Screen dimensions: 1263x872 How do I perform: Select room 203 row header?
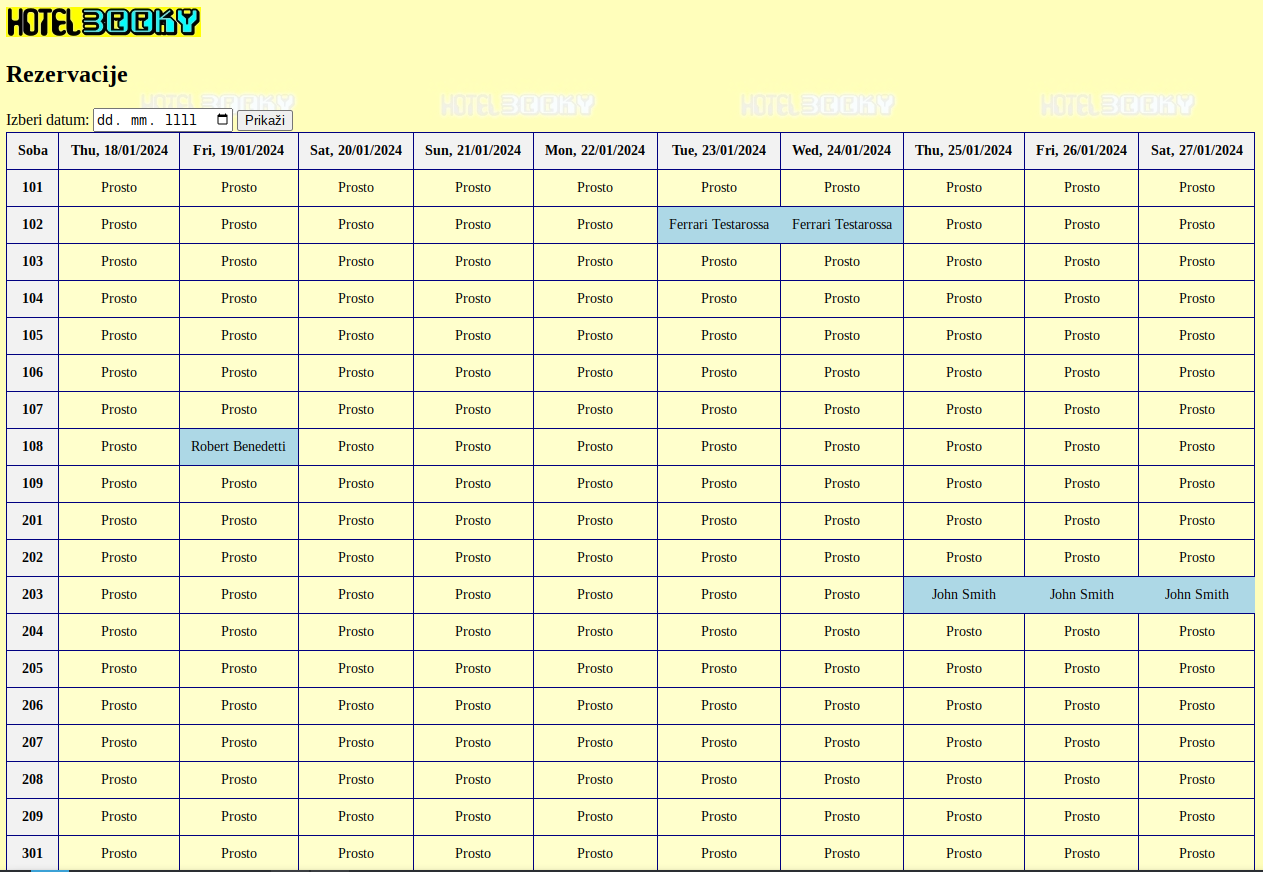tap(33, 595)
